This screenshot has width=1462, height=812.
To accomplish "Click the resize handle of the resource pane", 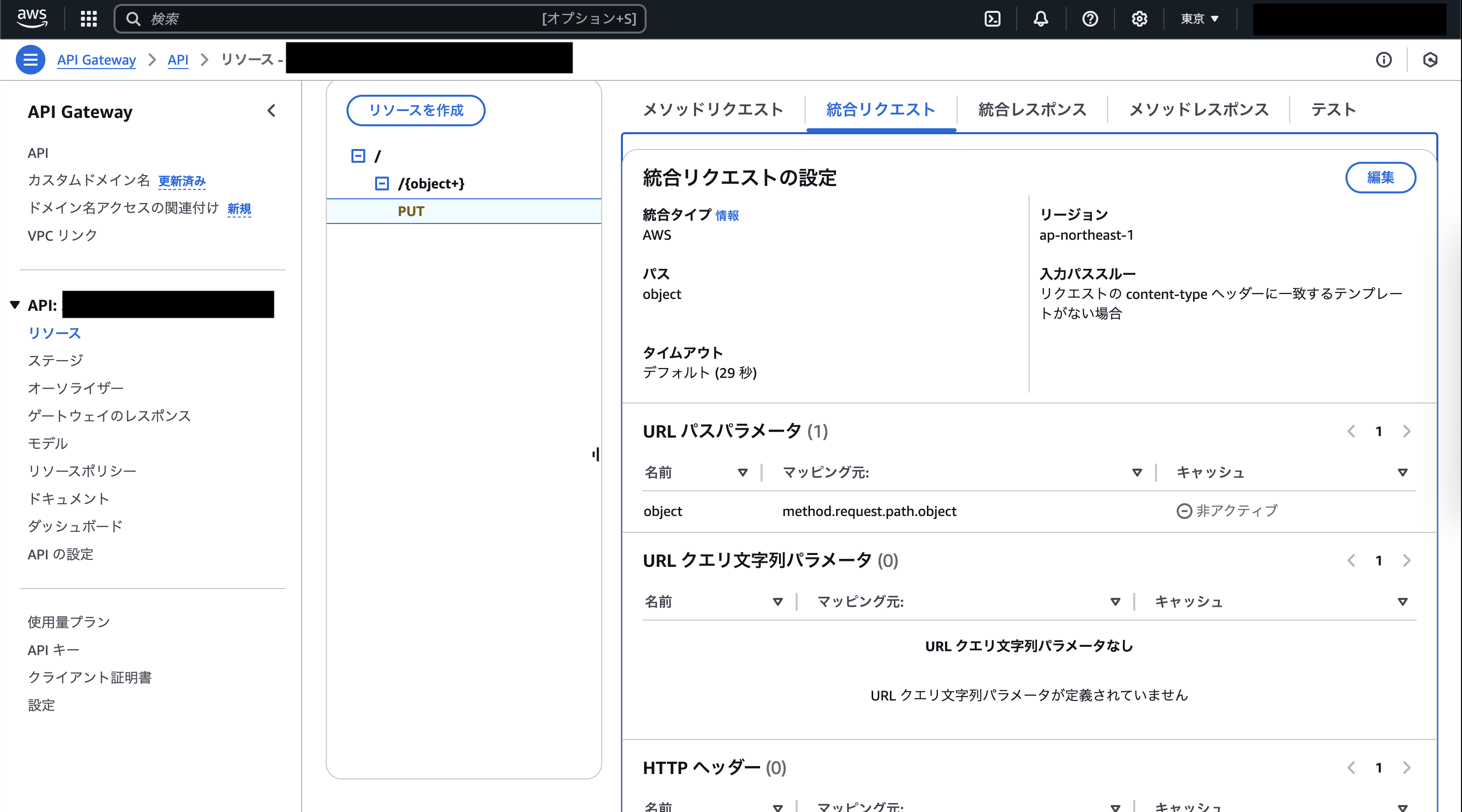I will coord(595,454).
